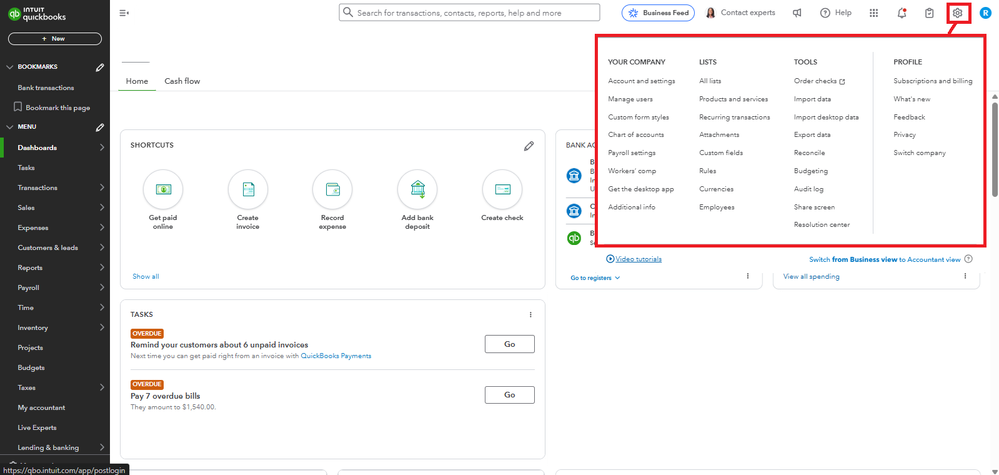This screenshot has height=475, width=999.
Task: Open Subscriptions and billing
Action: click(x=933, y=81)
